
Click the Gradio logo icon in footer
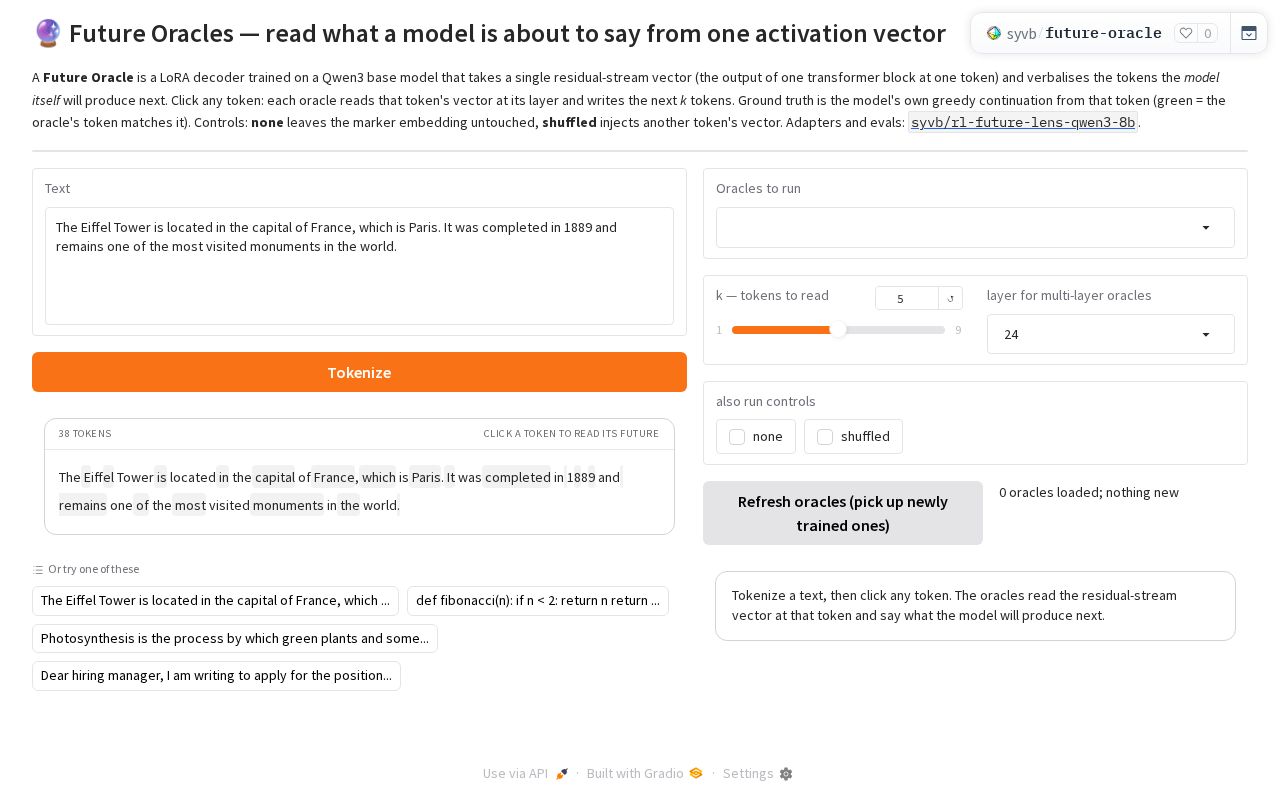(x=696, y=773)
